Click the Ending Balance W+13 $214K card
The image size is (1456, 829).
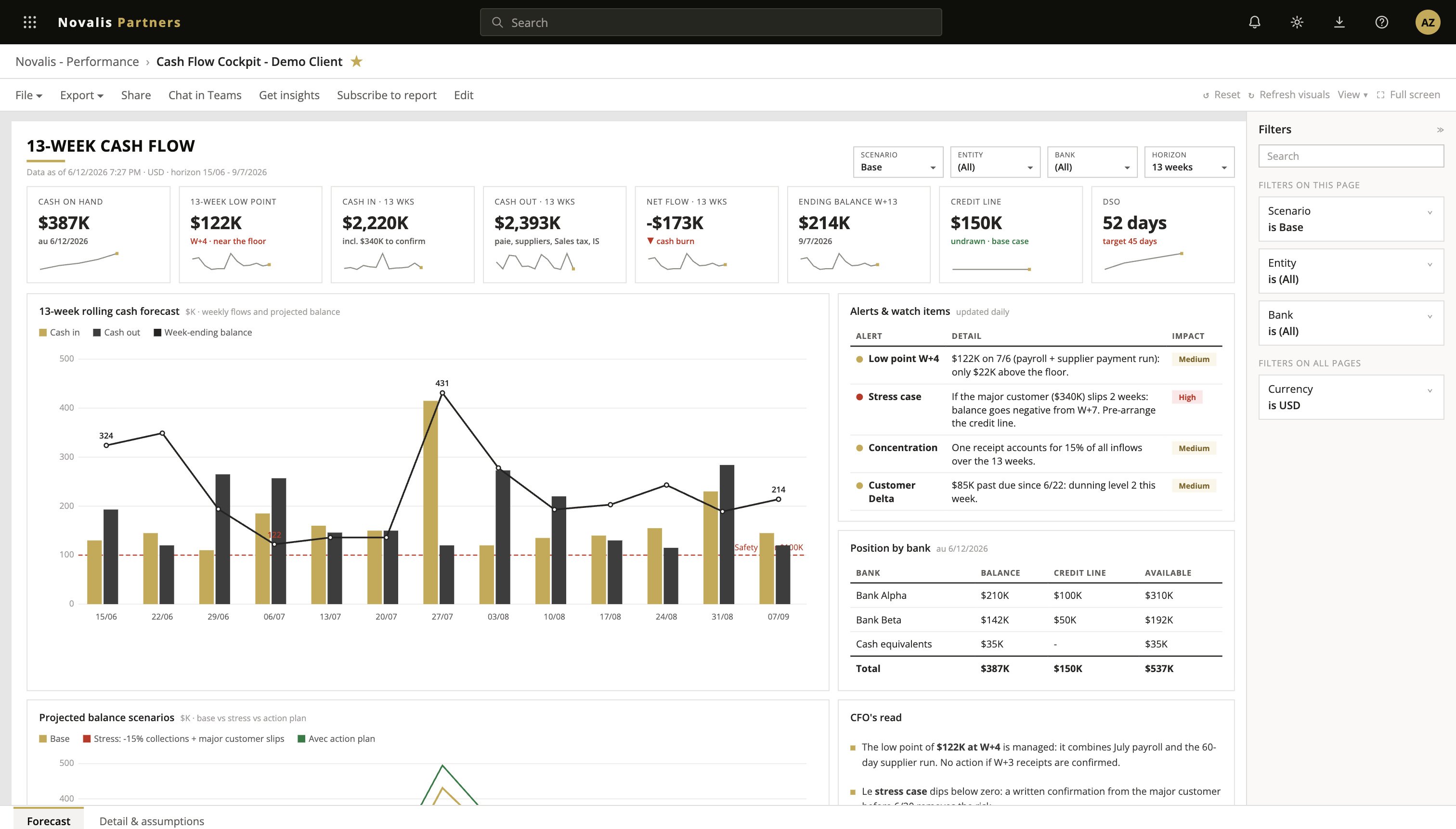coord(858,234)
